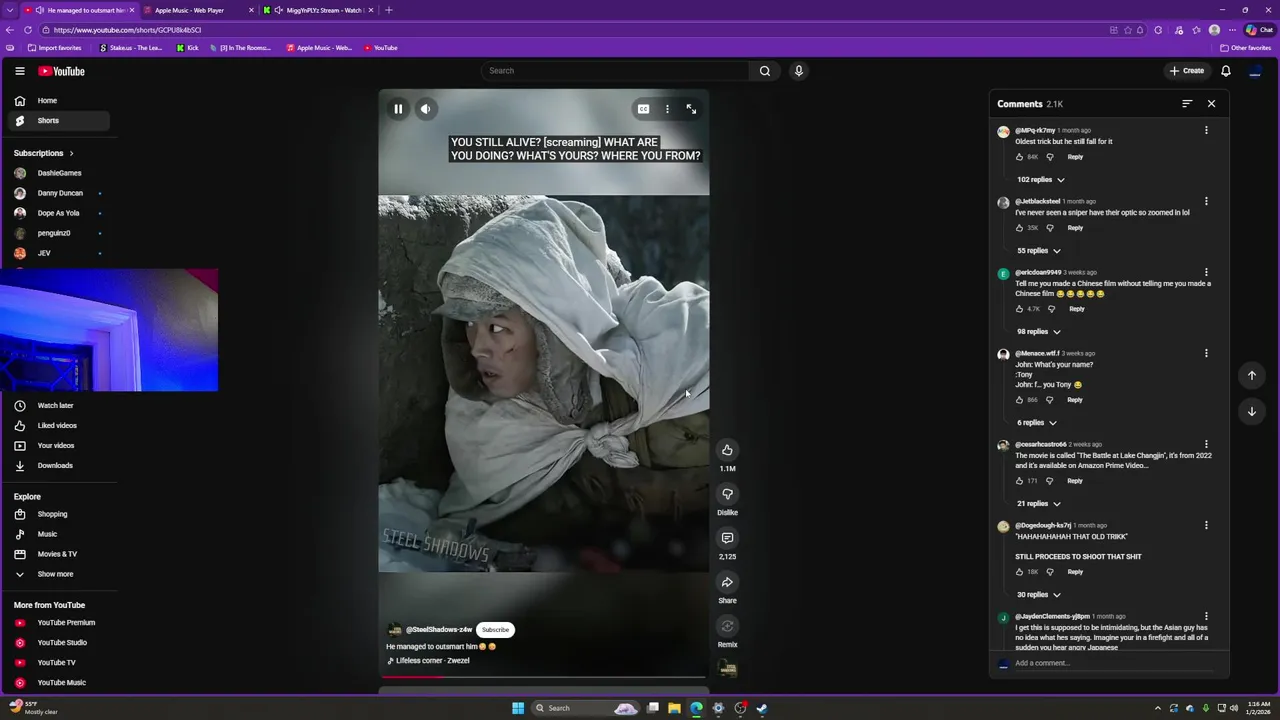Click the YouTube logo
Screen dimensions: 1280x720
pyautogui.click(x=61, y=71)
